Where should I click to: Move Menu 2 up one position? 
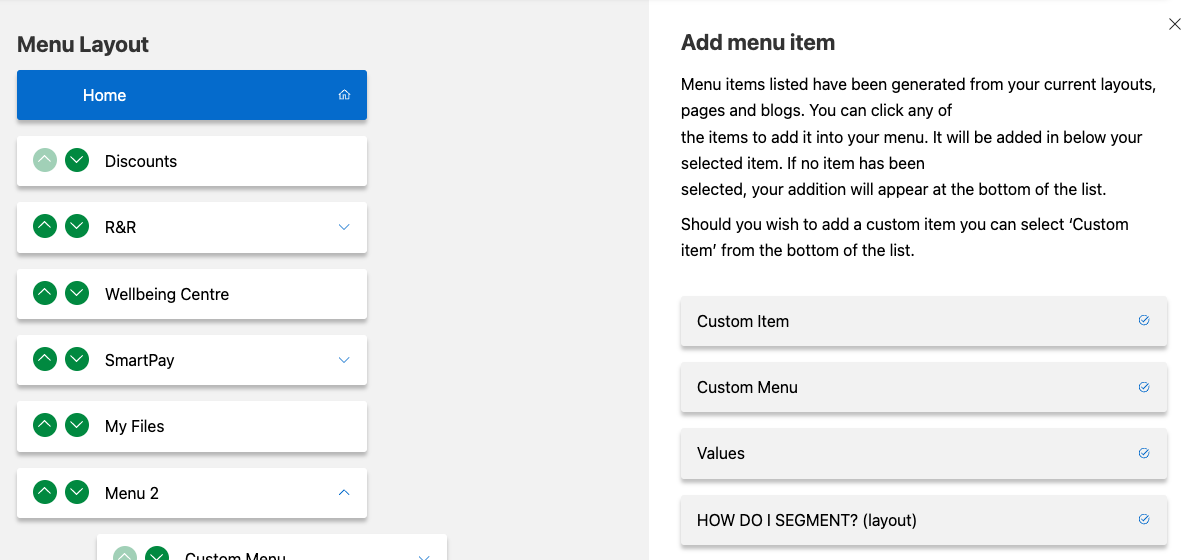coord(46,492)
